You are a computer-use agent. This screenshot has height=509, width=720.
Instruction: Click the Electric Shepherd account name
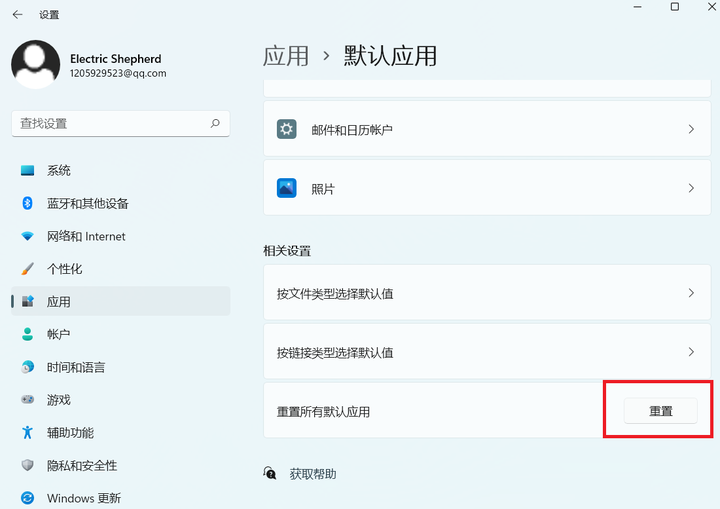coord(116,59)
